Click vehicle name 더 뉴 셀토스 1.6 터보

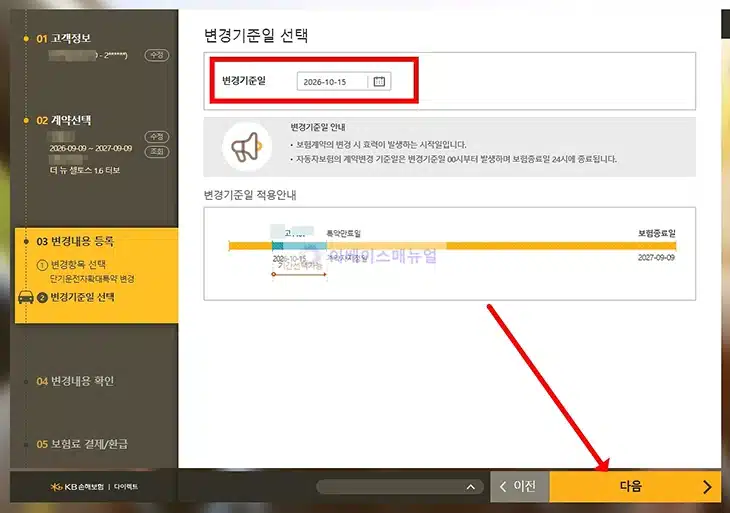[x=85, y=170]
